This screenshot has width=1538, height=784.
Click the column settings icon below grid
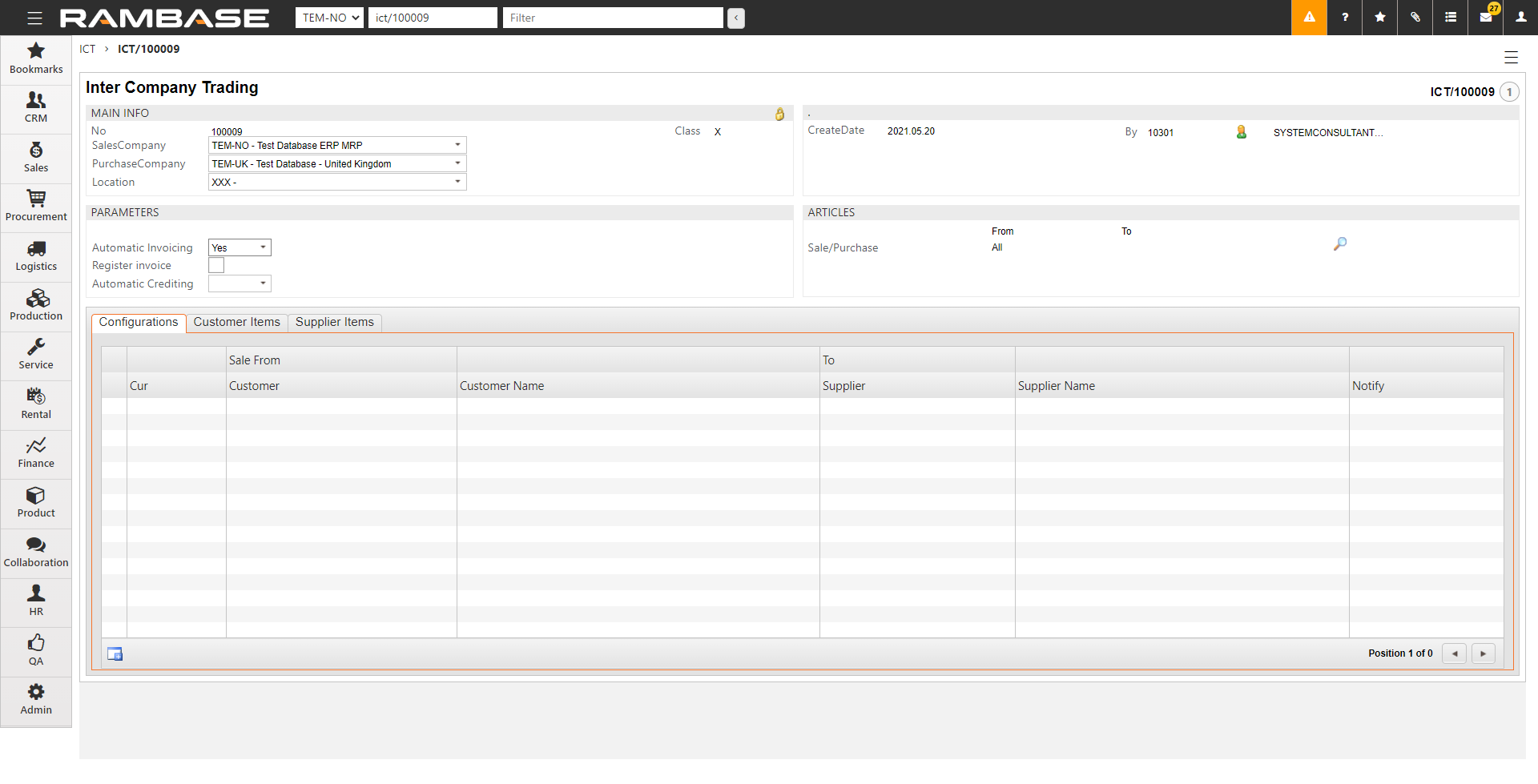tap(115, 654)
